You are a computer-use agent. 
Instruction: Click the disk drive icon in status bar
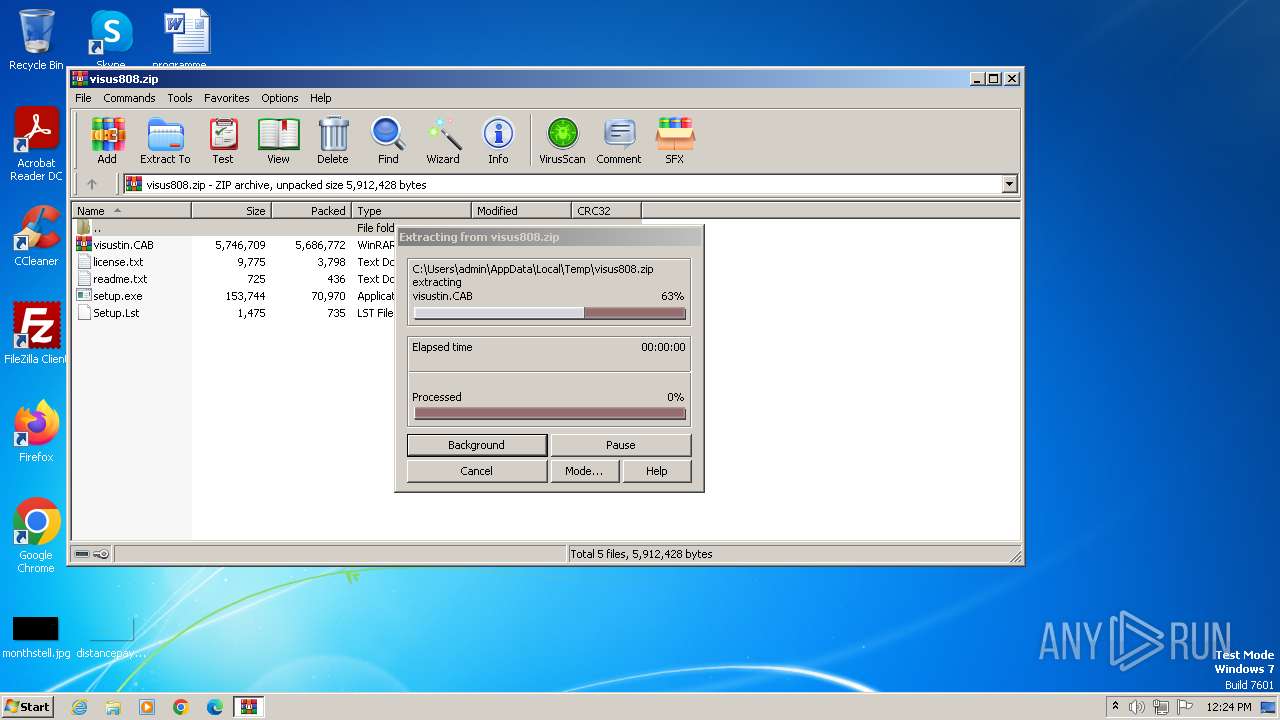[83, 554]
